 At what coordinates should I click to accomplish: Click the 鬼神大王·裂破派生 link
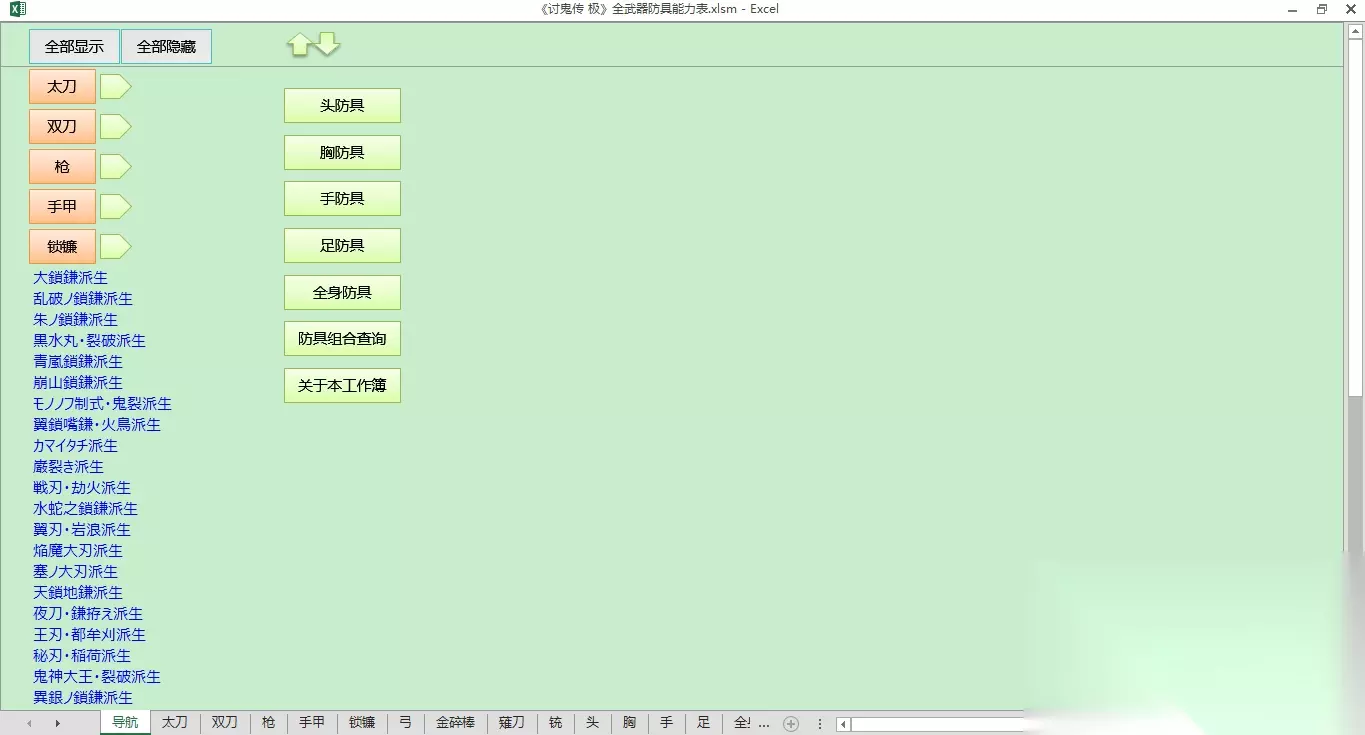[x=97, y=677]
